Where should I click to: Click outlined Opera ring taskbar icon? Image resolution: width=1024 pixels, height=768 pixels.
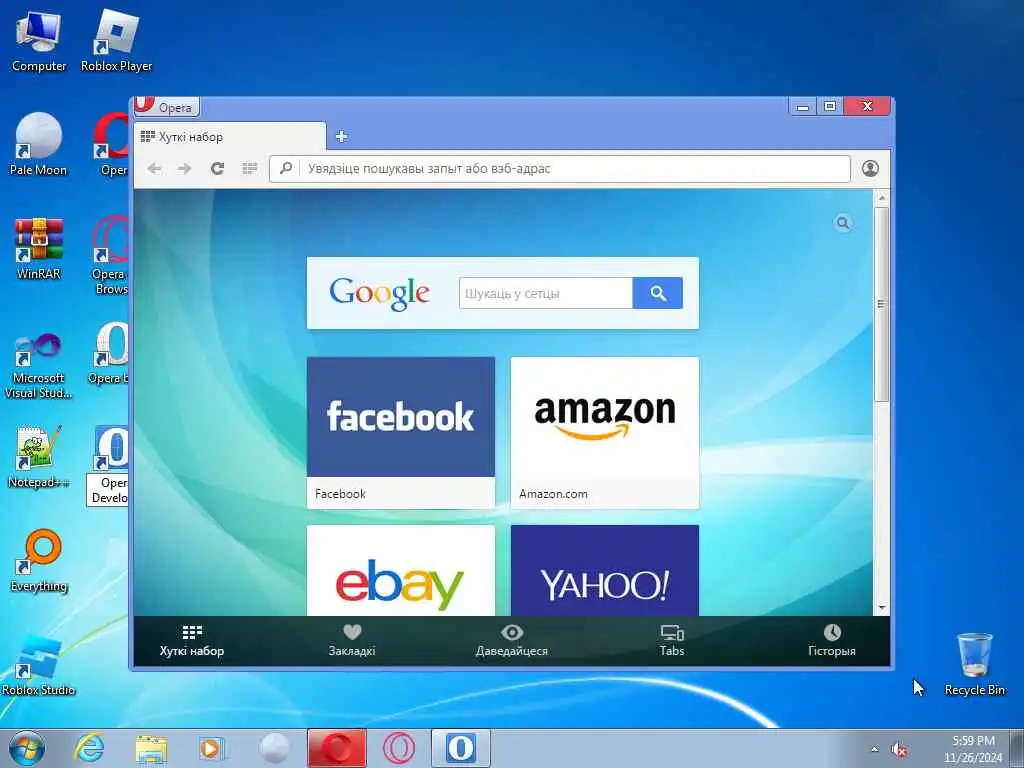pos(399,748)
